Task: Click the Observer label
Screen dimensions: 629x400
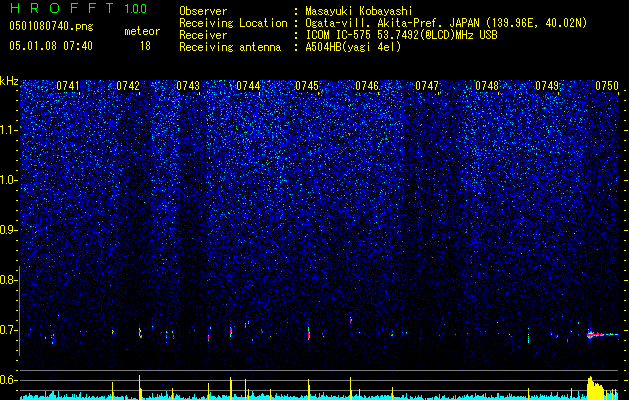Action: click(203, 11)
